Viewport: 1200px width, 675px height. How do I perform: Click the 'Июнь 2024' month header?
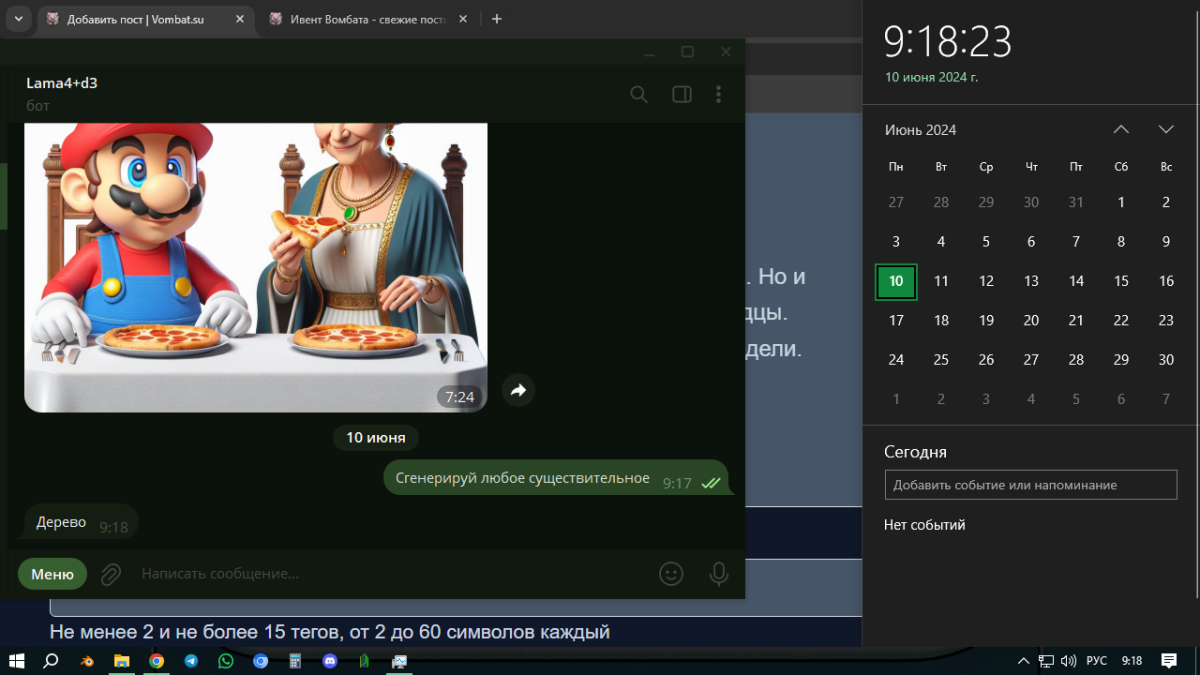point(920,130)
